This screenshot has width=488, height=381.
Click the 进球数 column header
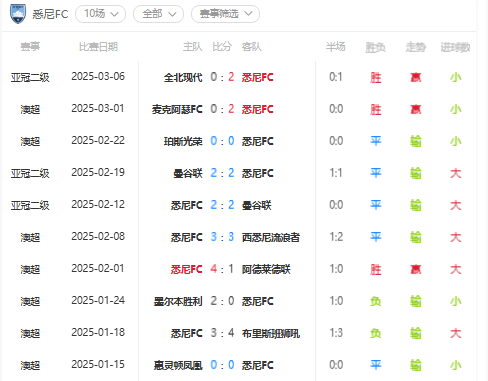point(455,47)
